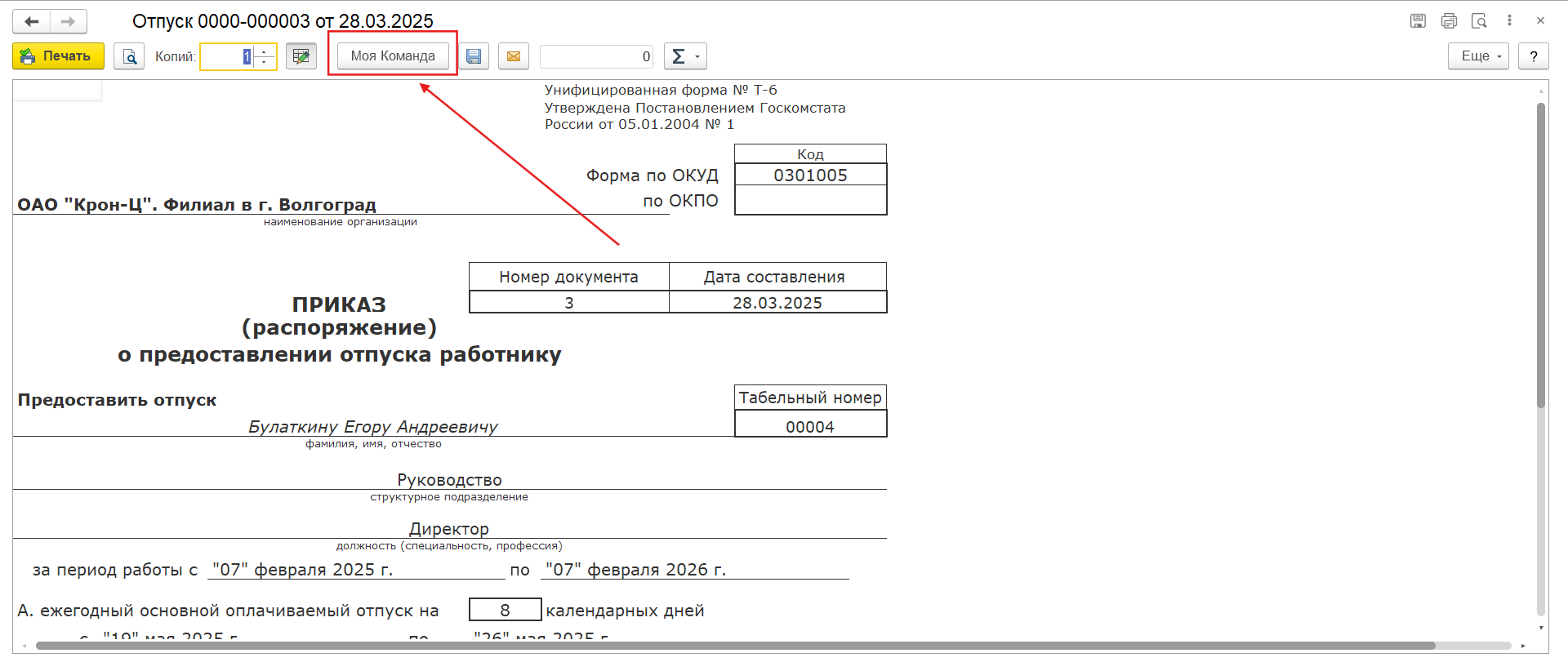
Task: Click the vertical scrollbar on the right
Action: click(1541, 253)
